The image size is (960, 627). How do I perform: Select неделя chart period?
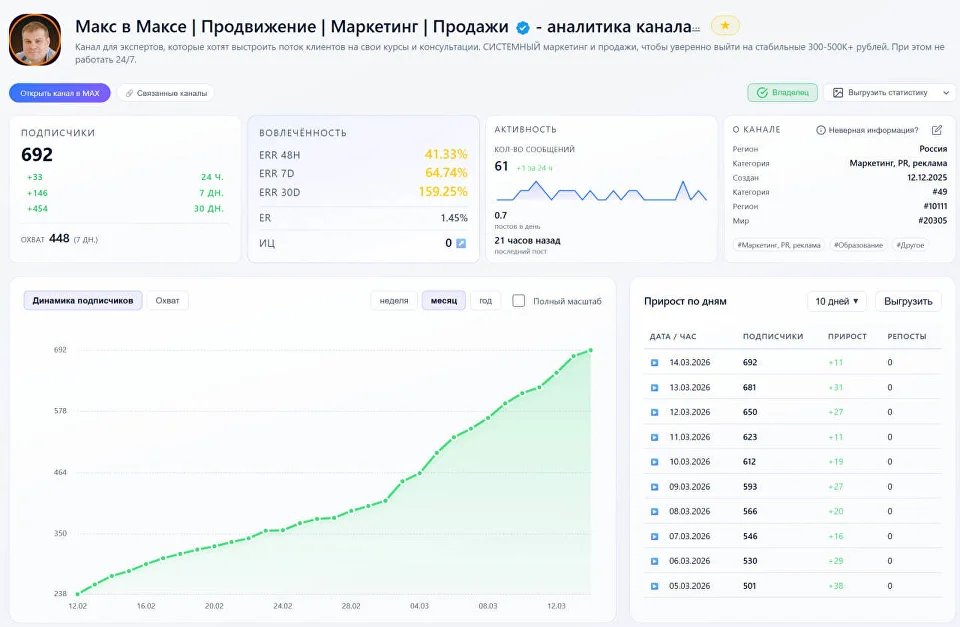[394, 301]
